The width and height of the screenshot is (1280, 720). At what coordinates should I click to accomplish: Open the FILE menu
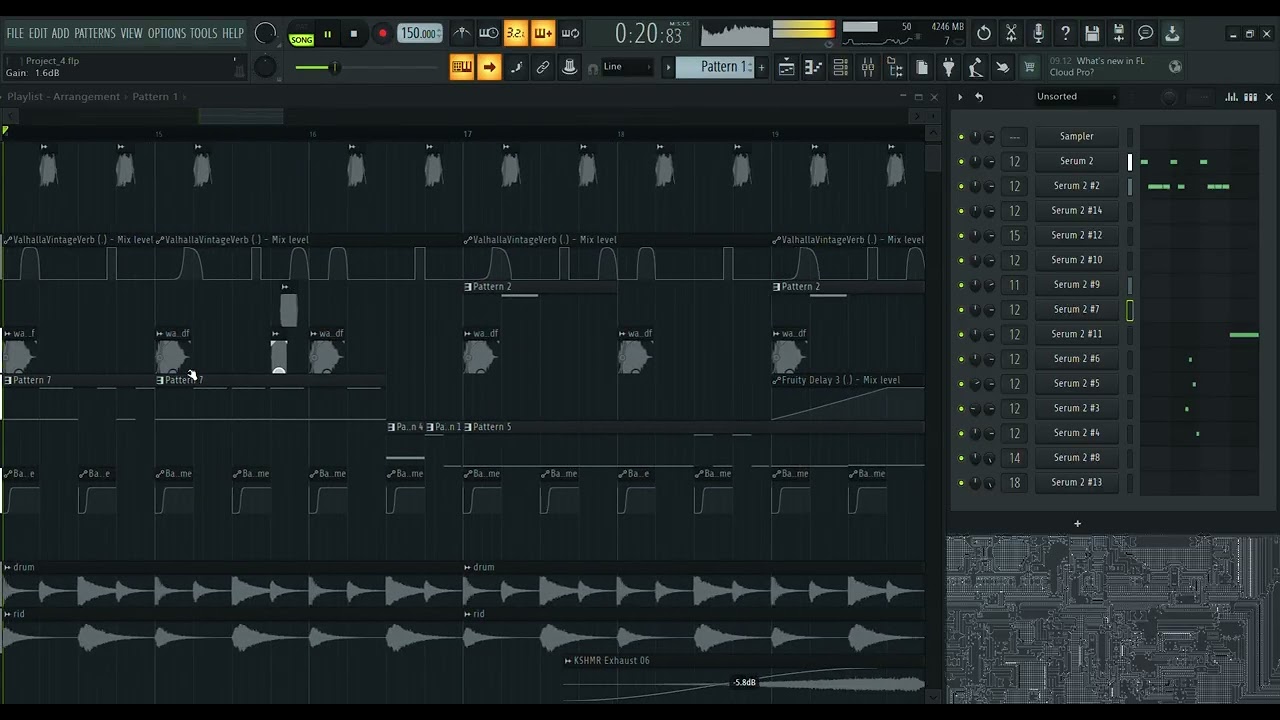click(15, 33)
